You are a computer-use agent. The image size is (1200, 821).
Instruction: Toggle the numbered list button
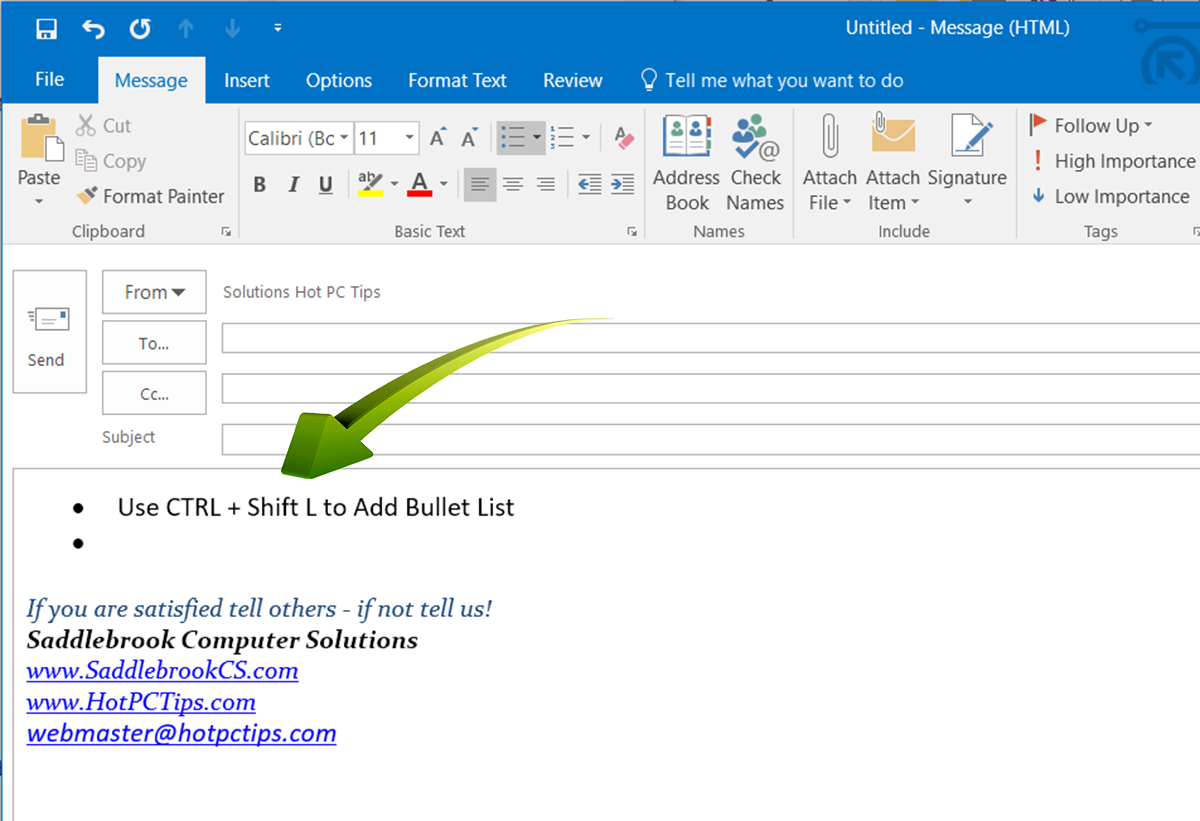(563, 138)
